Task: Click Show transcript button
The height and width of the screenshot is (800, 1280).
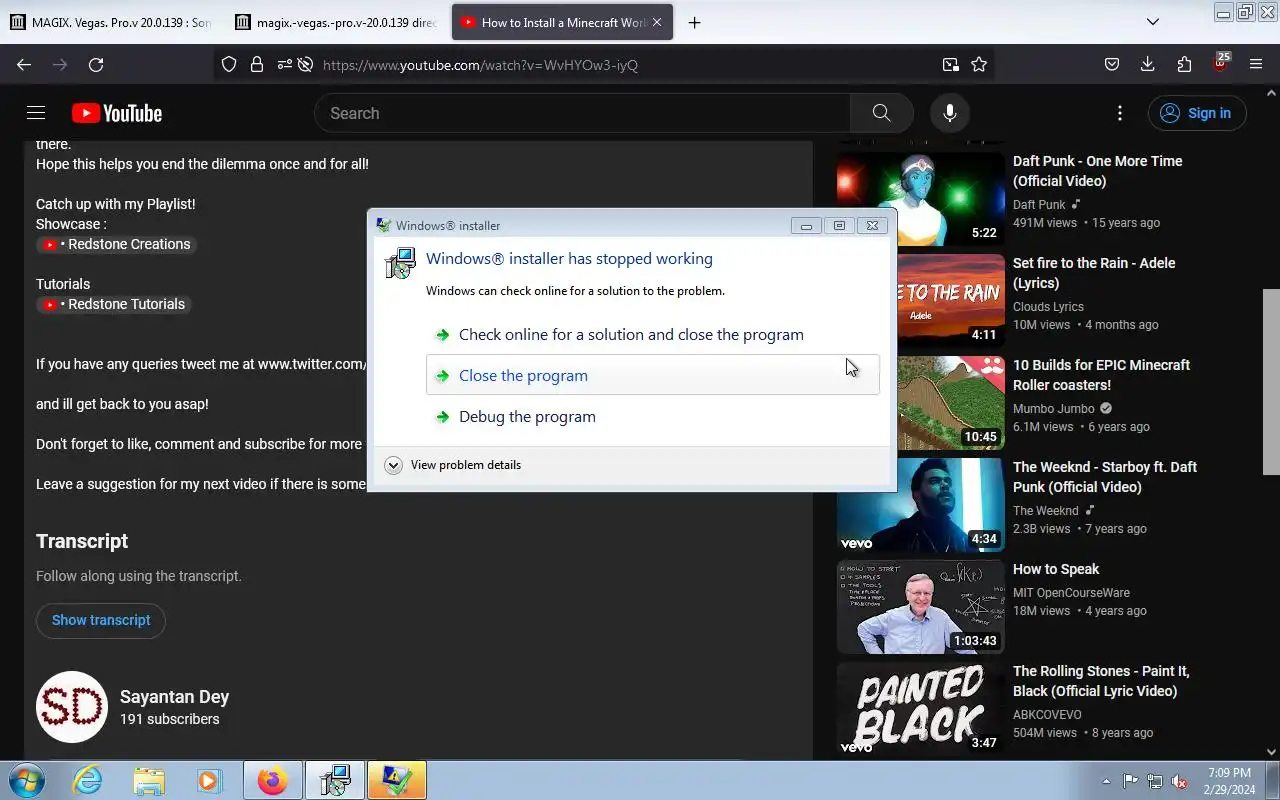Action: 101,620
